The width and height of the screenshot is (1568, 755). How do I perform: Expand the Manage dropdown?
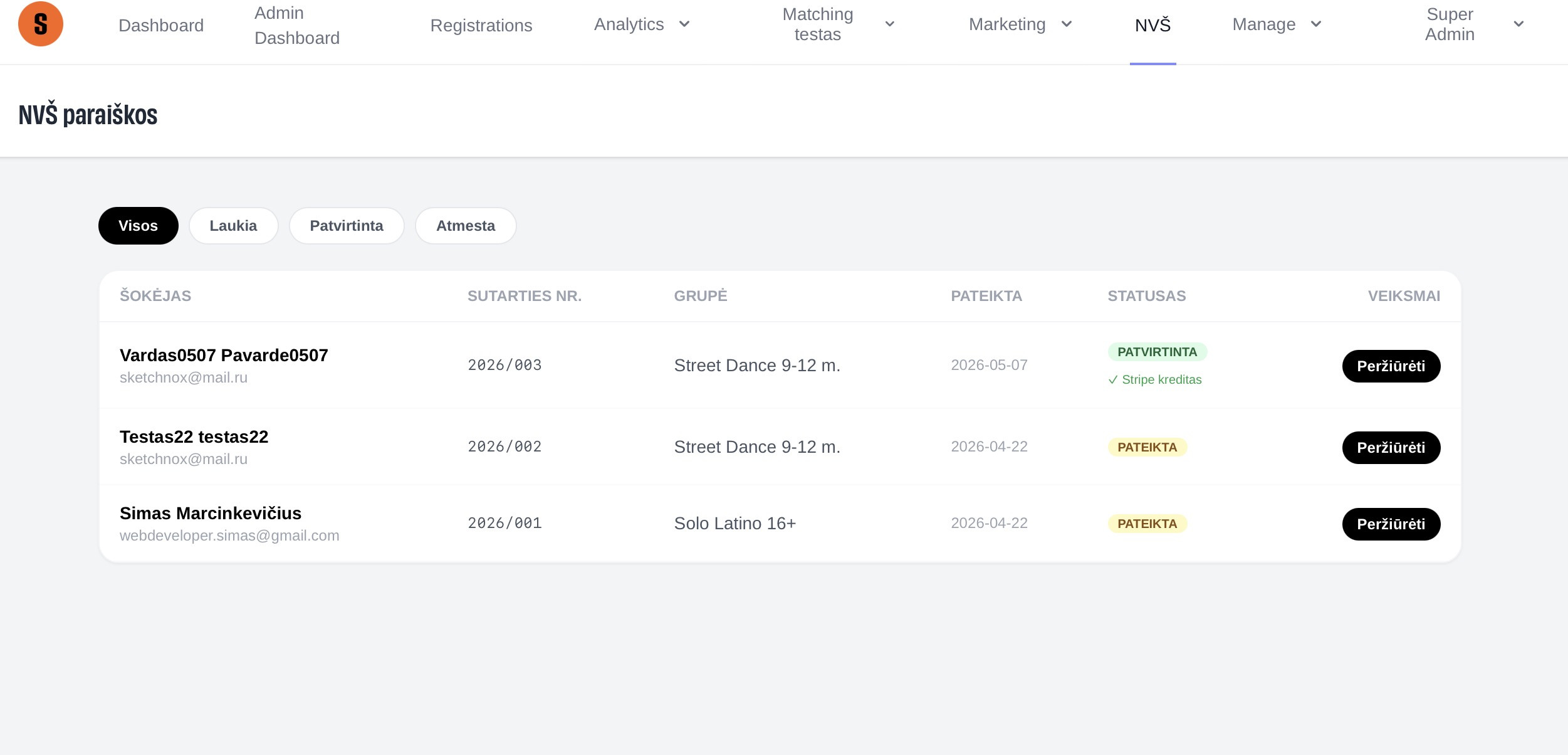[x=1277, y=24]
